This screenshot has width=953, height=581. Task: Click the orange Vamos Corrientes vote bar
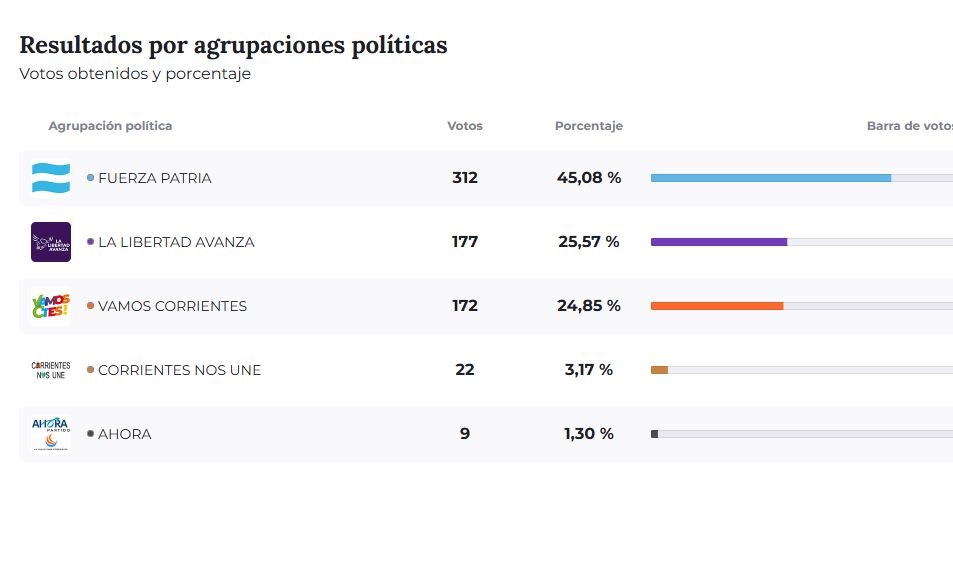pyautogui.click(x=717, y=306)
